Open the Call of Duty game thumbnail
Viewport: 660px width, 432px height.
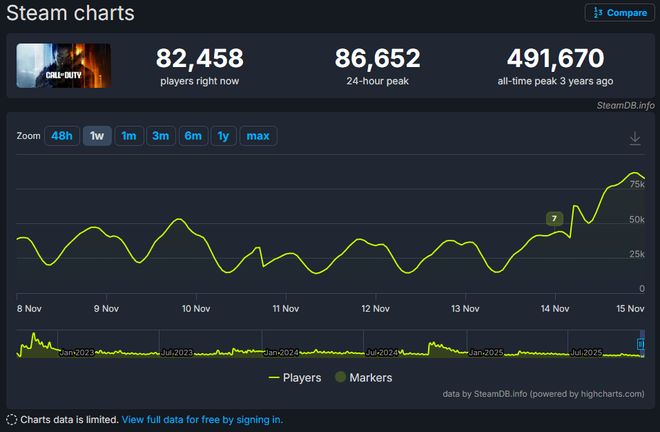pos(63,65)
